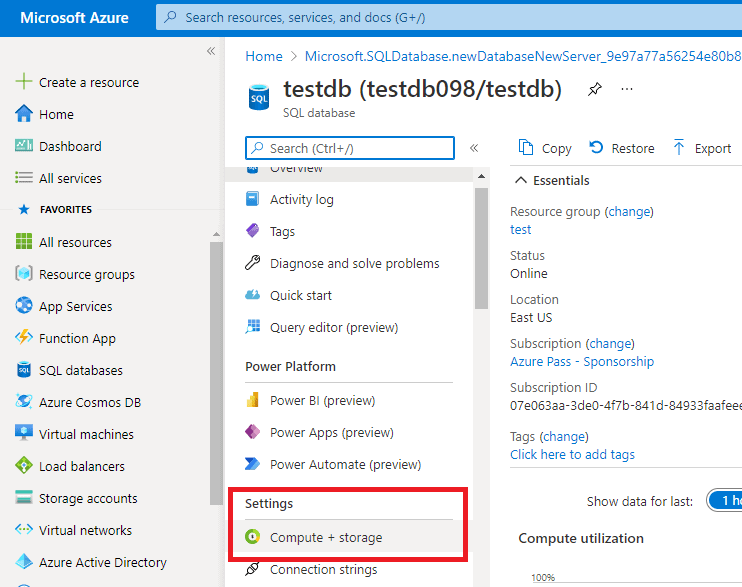
Task: Click the Resource groups cube icon
Action: coord(24,273)
